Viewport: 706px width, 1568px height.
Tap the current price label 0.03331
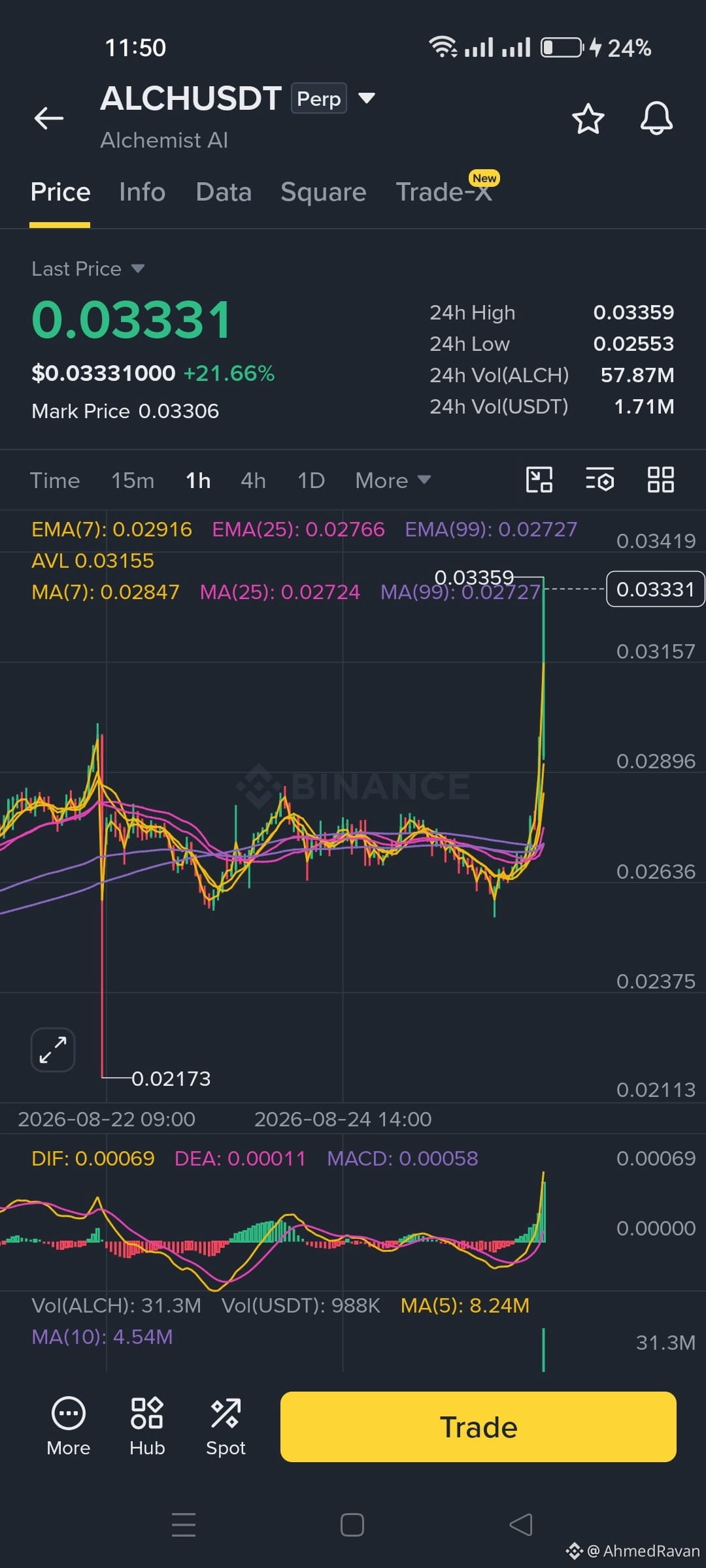[x=656, y=589]
